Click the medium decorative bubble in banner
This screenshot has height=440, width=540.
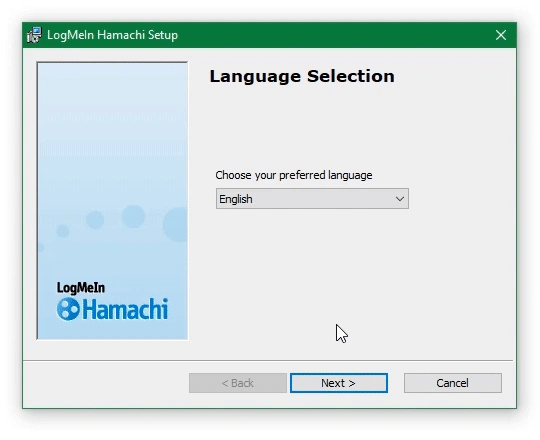pyautogui.click(x=95, y=219)
